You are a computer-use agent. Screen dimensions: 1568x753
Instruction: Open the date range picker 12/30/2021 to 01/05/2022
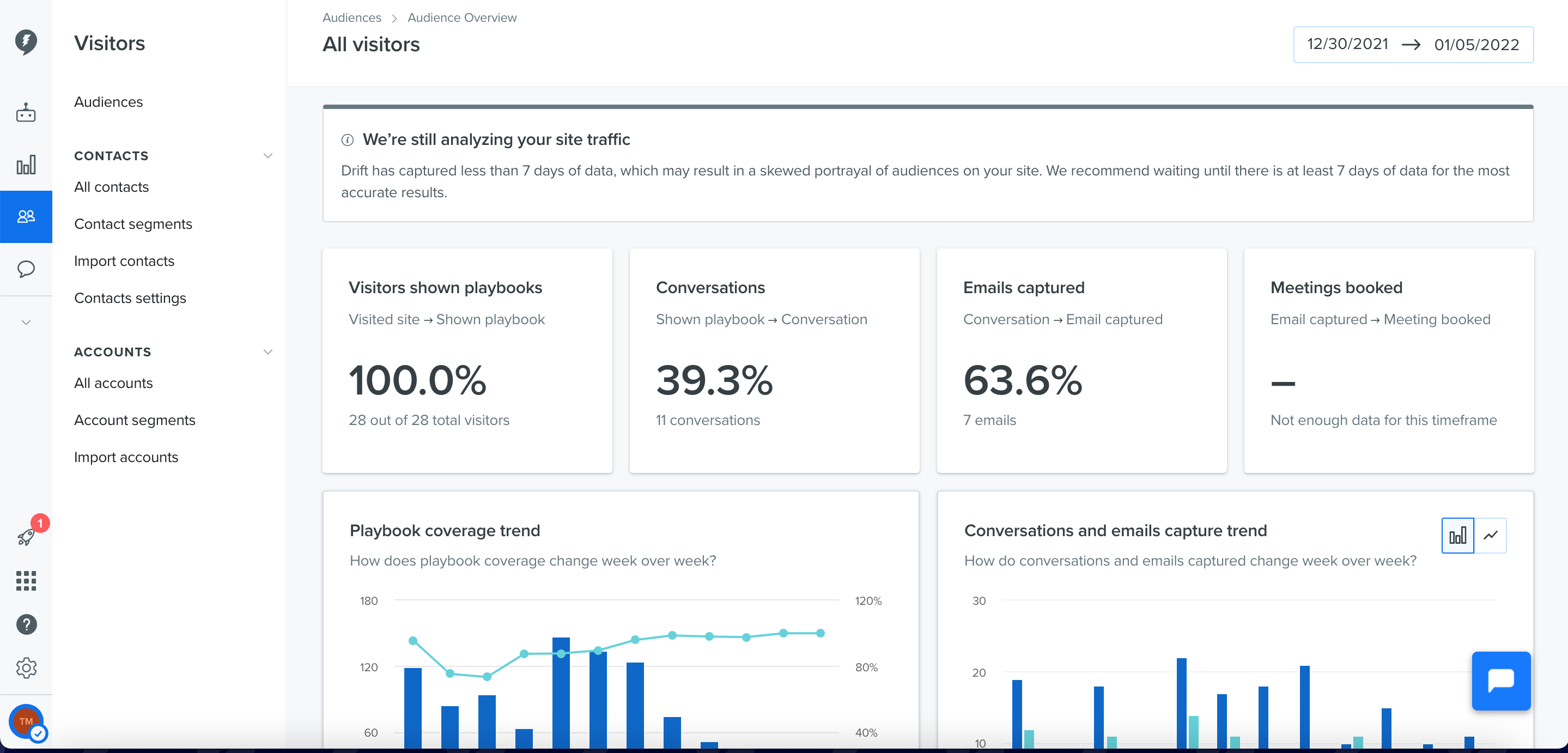[x=1413, y=45]
